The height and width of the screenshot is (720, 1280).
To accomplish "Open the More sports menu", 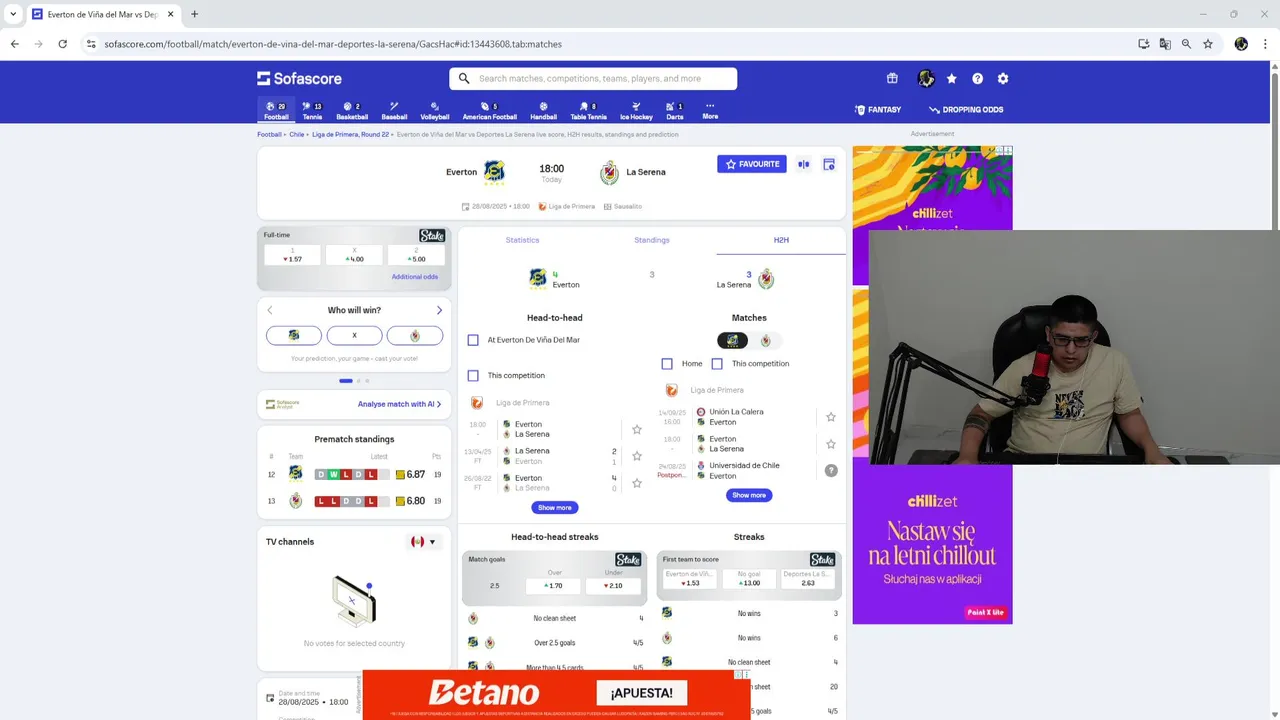I will coord(710,110).
